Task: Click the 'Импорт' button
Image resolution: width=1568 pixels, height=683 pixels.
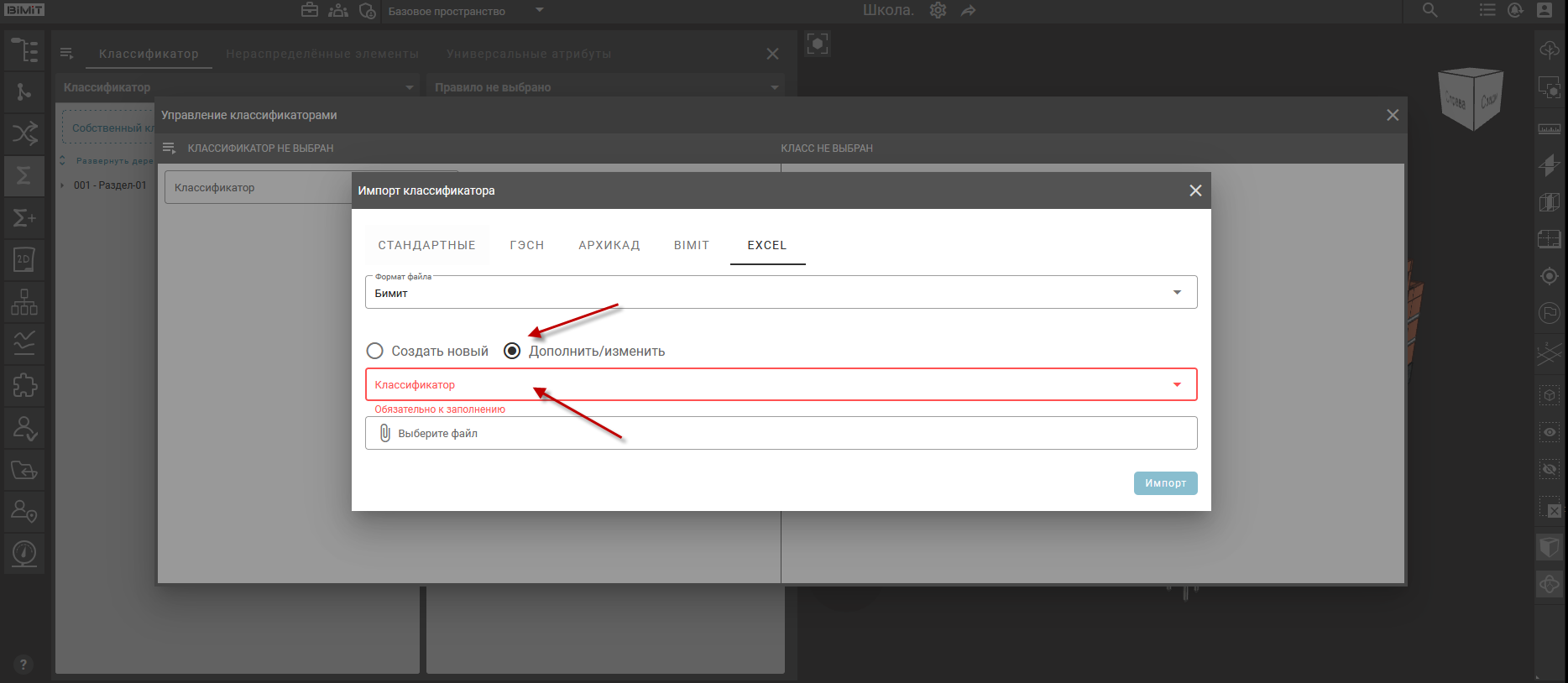Action: click(x=1165, y=483)
